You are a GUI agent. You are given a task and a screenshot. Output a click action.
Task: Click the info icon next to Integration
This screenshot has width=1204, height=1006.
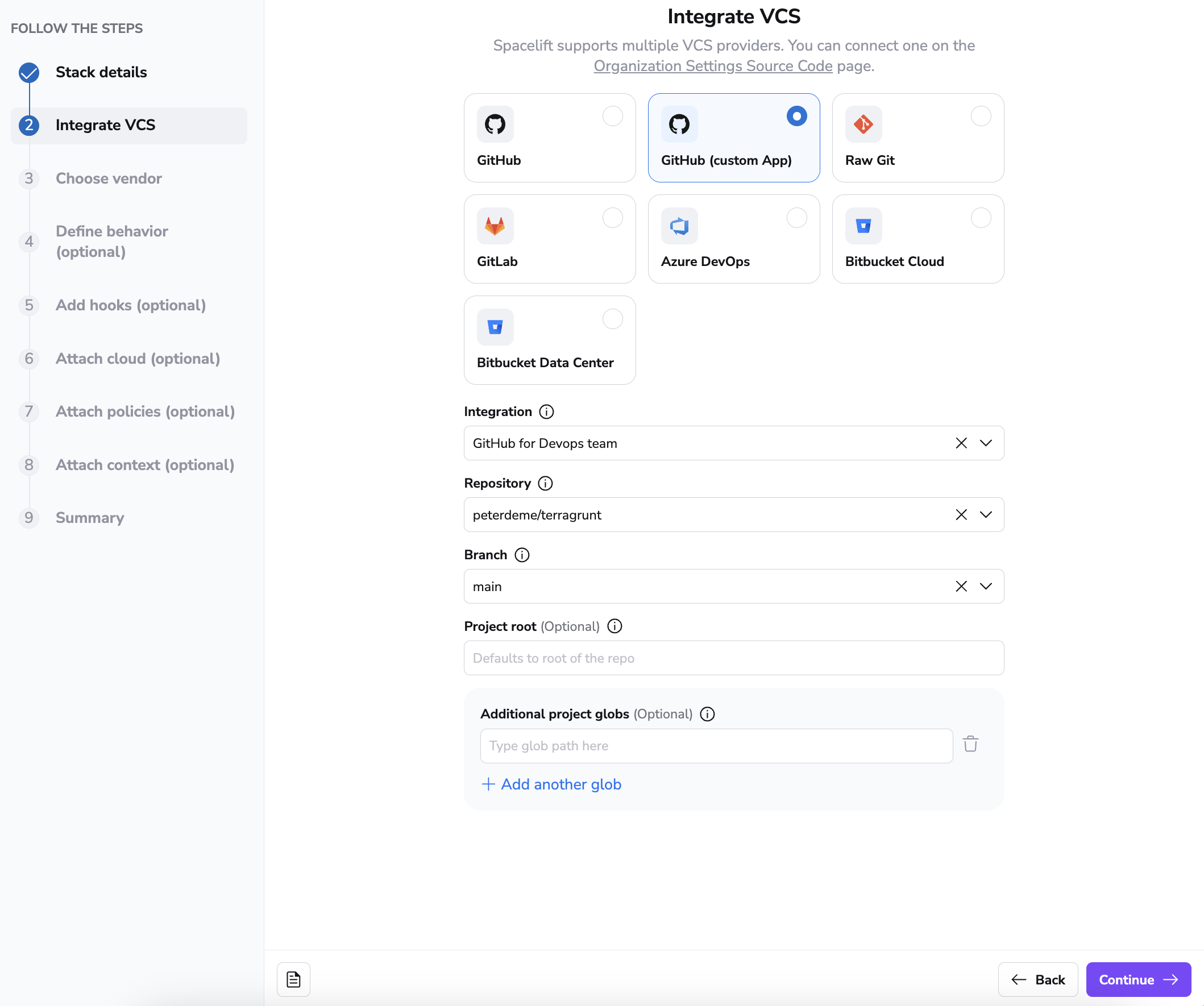pos(546,411)
